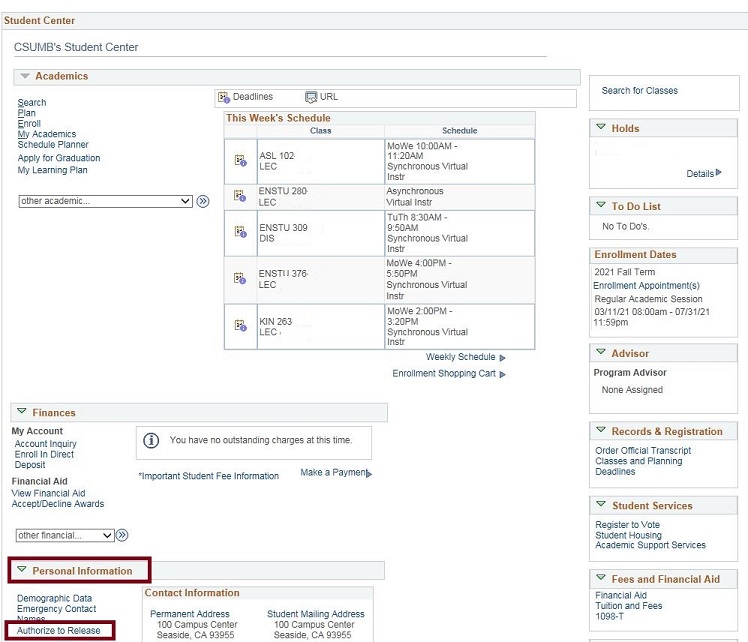The image size is (748, 642).
Task: Click Authorize to Release link
Action: pyautogui.click(x=59, y=631)
